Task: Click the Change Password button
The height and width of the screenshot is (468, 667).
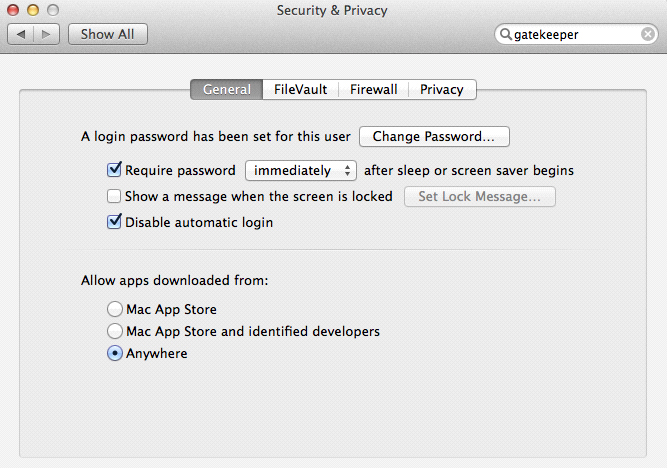Action: point(434,136)
